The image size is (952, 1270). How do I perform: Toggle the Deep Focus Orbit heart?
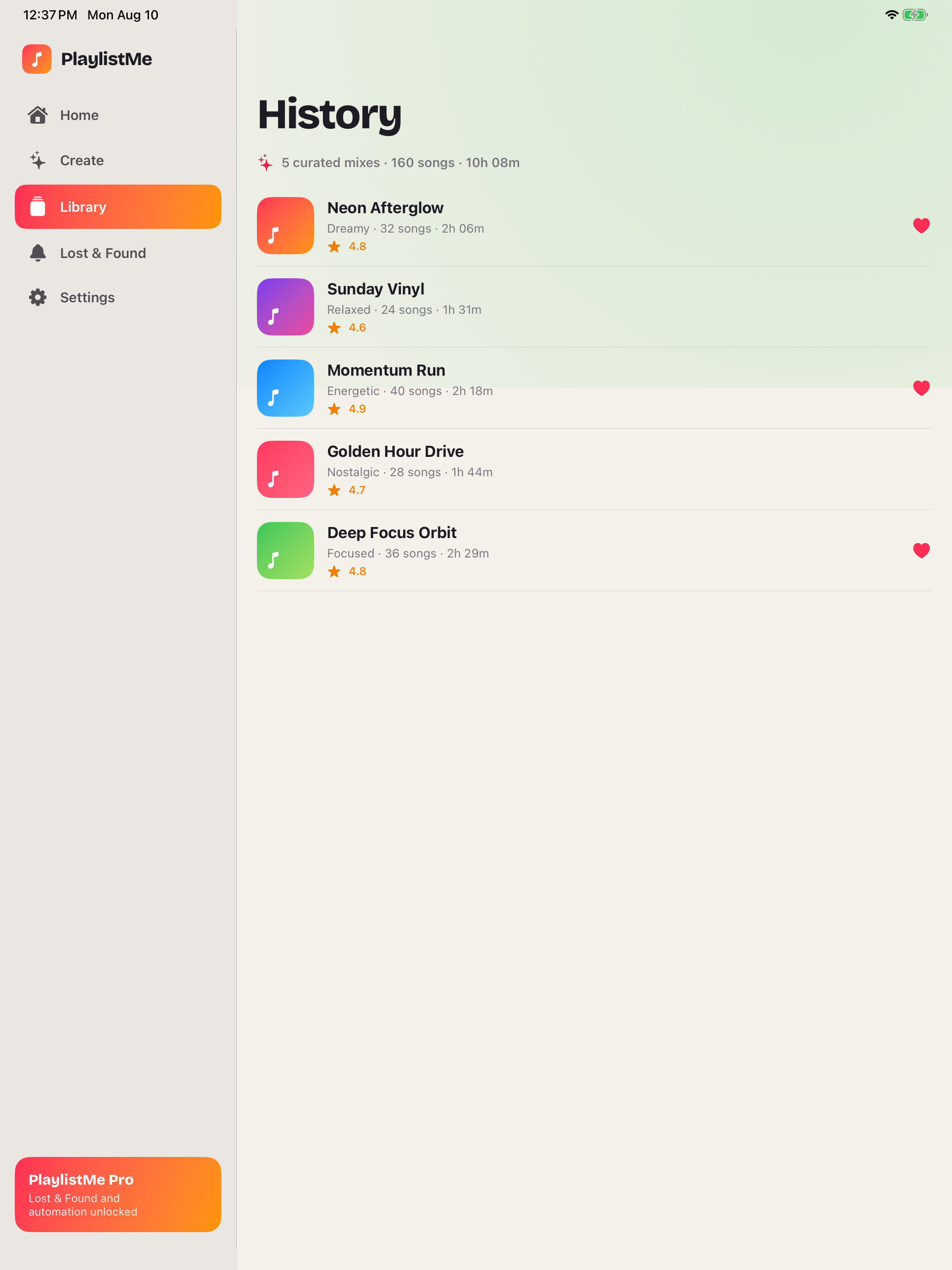click(921, 551)
